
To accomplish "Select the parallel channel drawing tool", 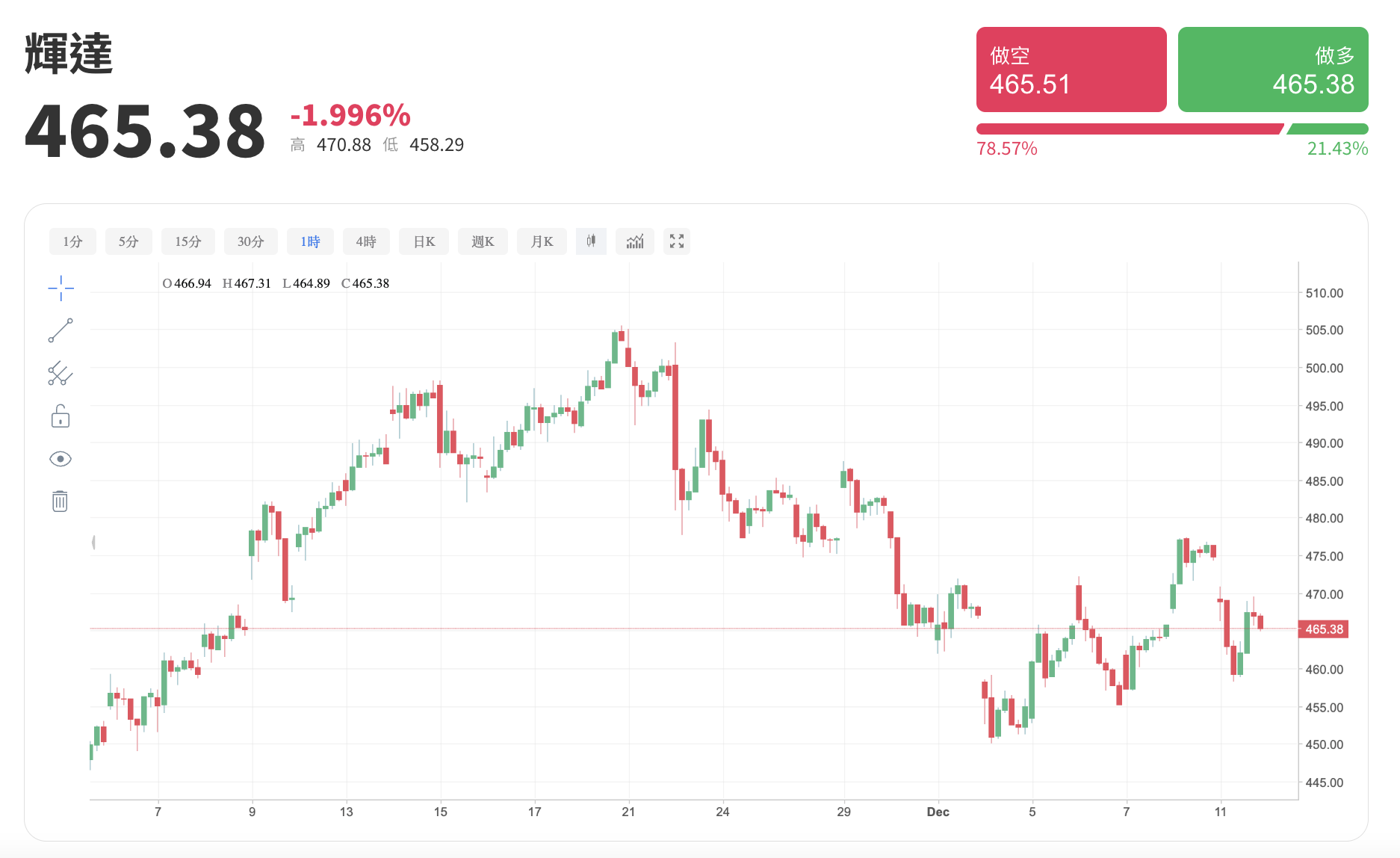I will click(x=61, y=373).
